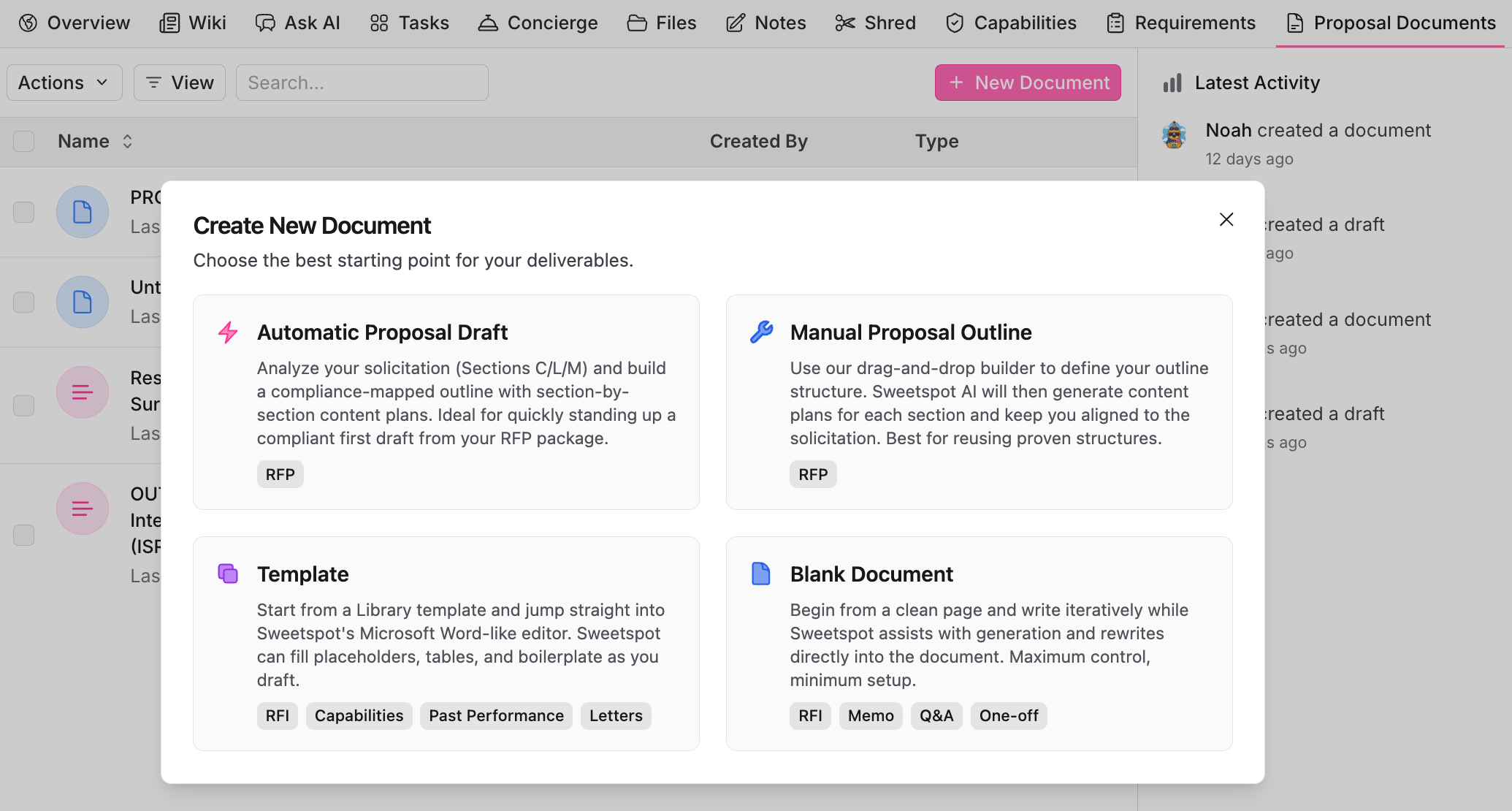The width and height of the screenshot is (1512, 811).
Task: Click the Type column header
Action: (937, 141)
